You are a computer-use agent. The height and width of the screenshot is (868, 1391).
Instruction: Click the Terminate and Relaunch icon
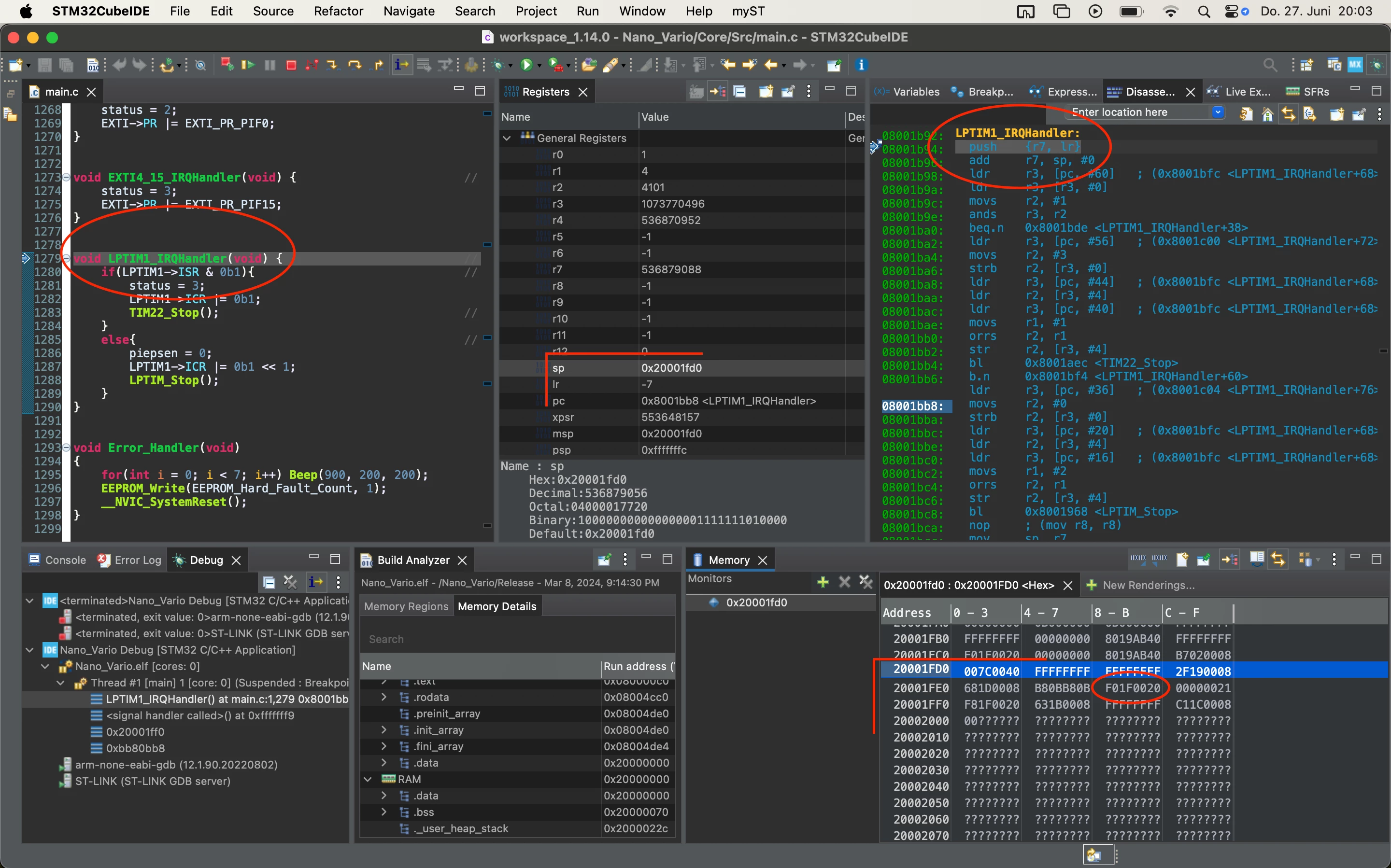(x=227, y=65)
